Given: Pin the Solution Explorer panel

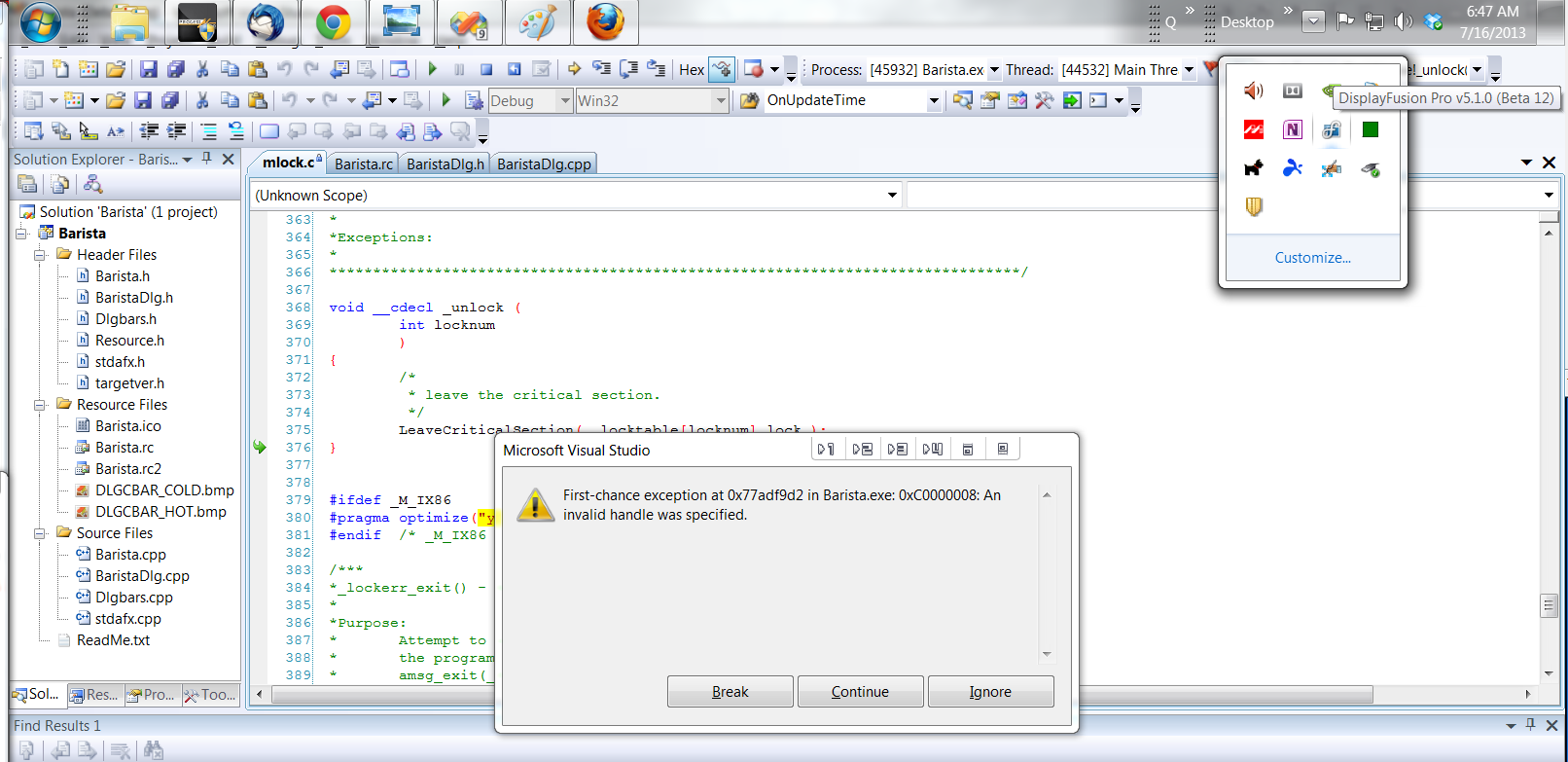Looking at the screenshot, I should coord(206,159).
